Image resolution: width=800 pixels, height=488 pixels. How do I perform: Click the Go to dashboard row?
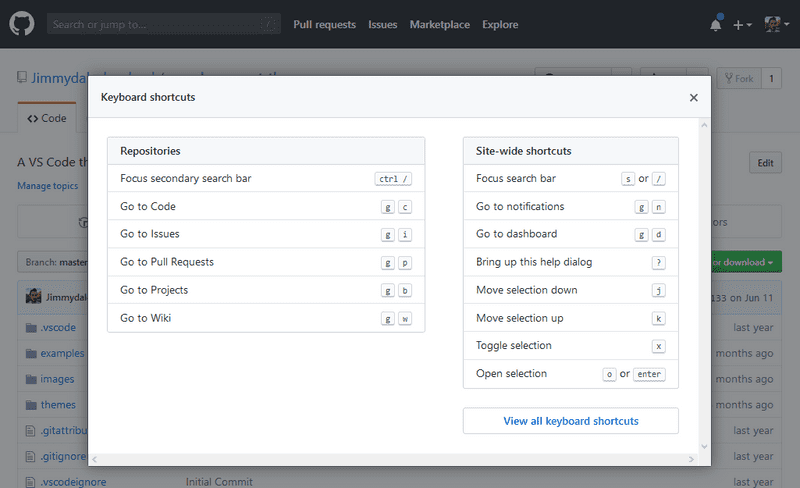(x=570, y=234)
